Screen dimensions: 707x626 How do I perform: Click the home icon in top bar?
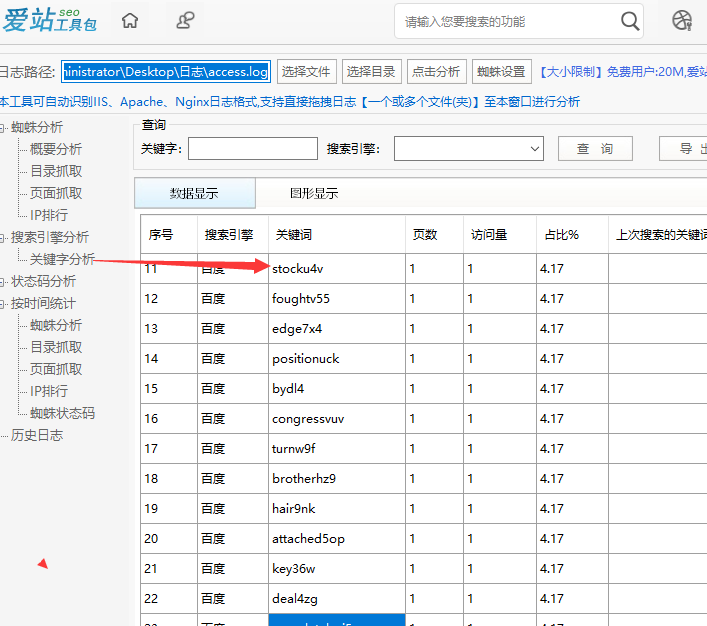click(130, 21)
